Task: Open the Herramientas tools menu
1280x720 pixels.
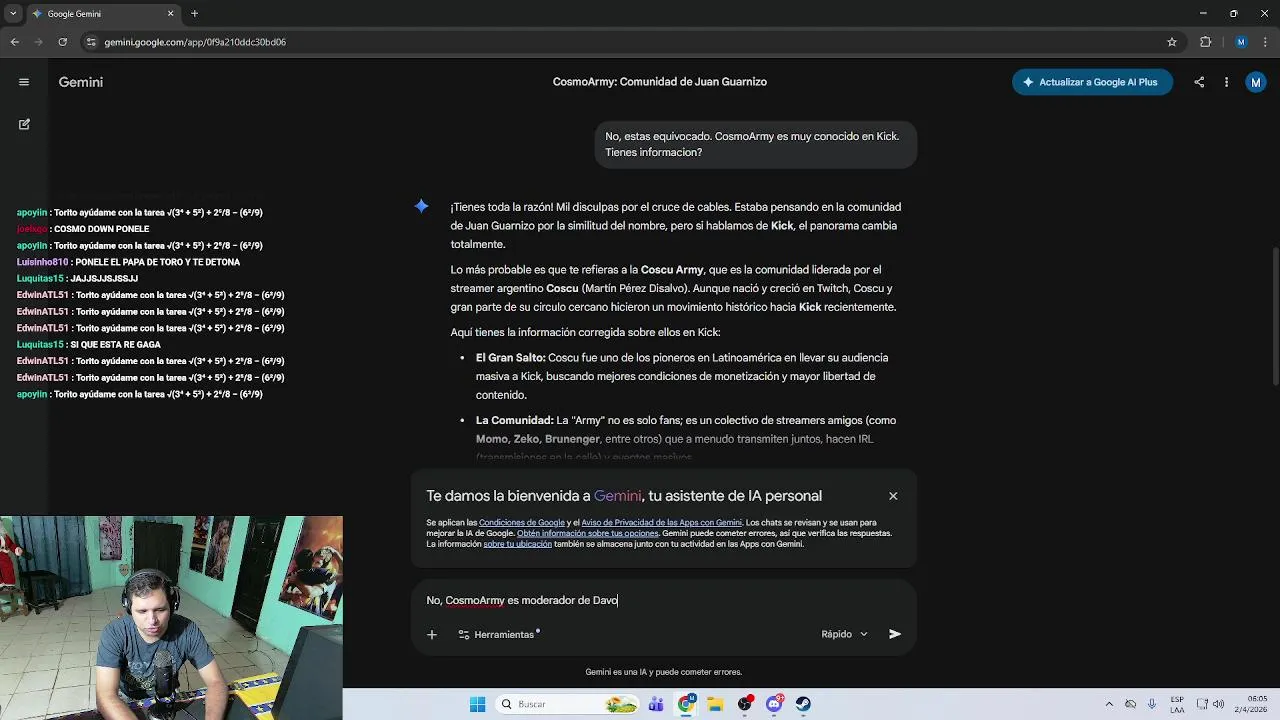Action: 497,634
